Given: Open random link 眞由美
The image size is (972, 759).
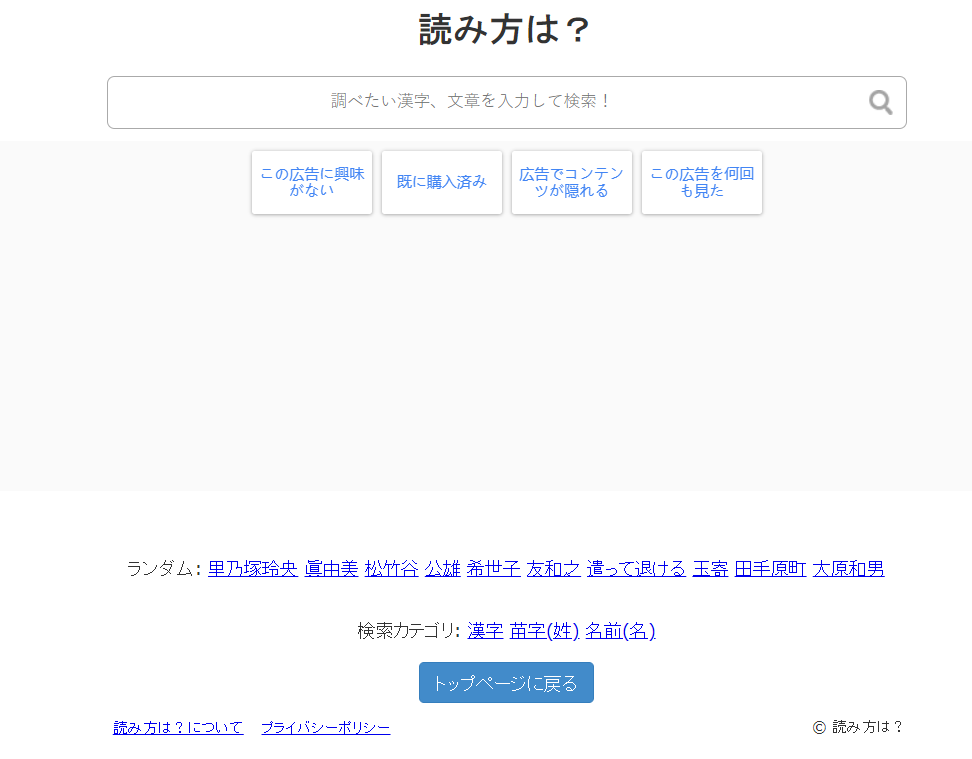Looking at the screenshot, I should 331,569.
